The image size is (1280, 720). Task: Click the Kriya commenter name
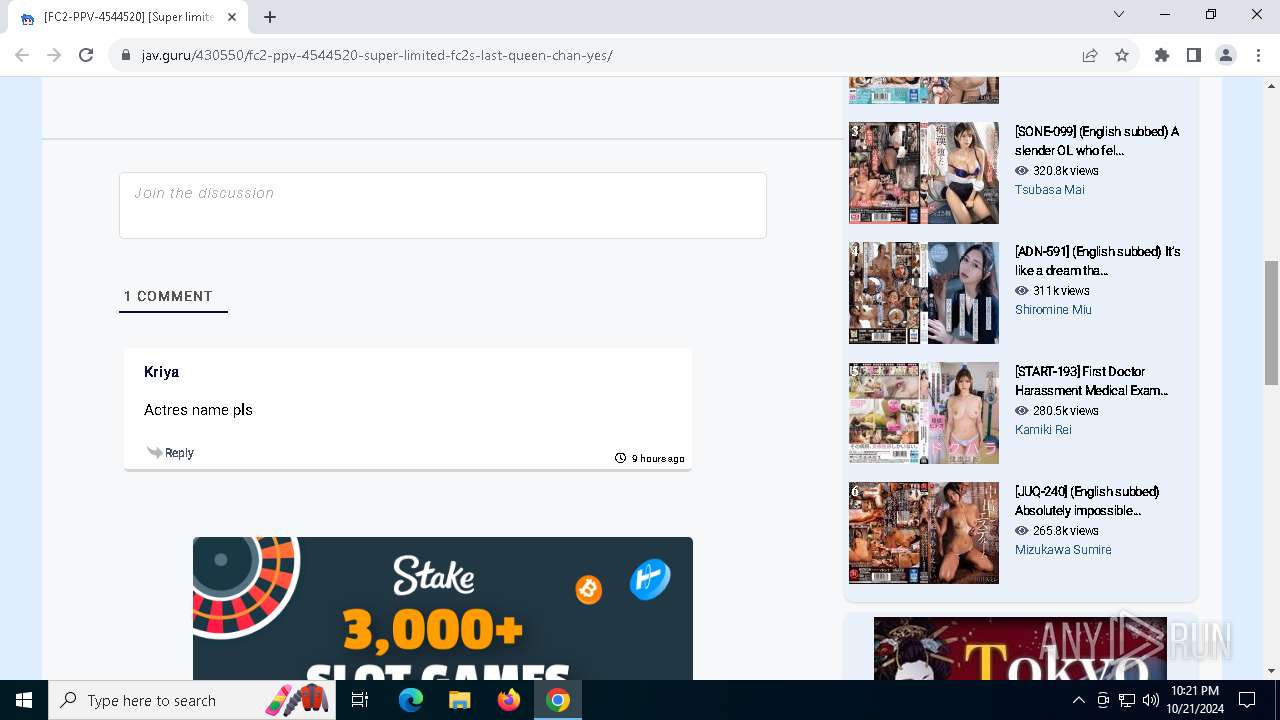[x=161, y=371]
